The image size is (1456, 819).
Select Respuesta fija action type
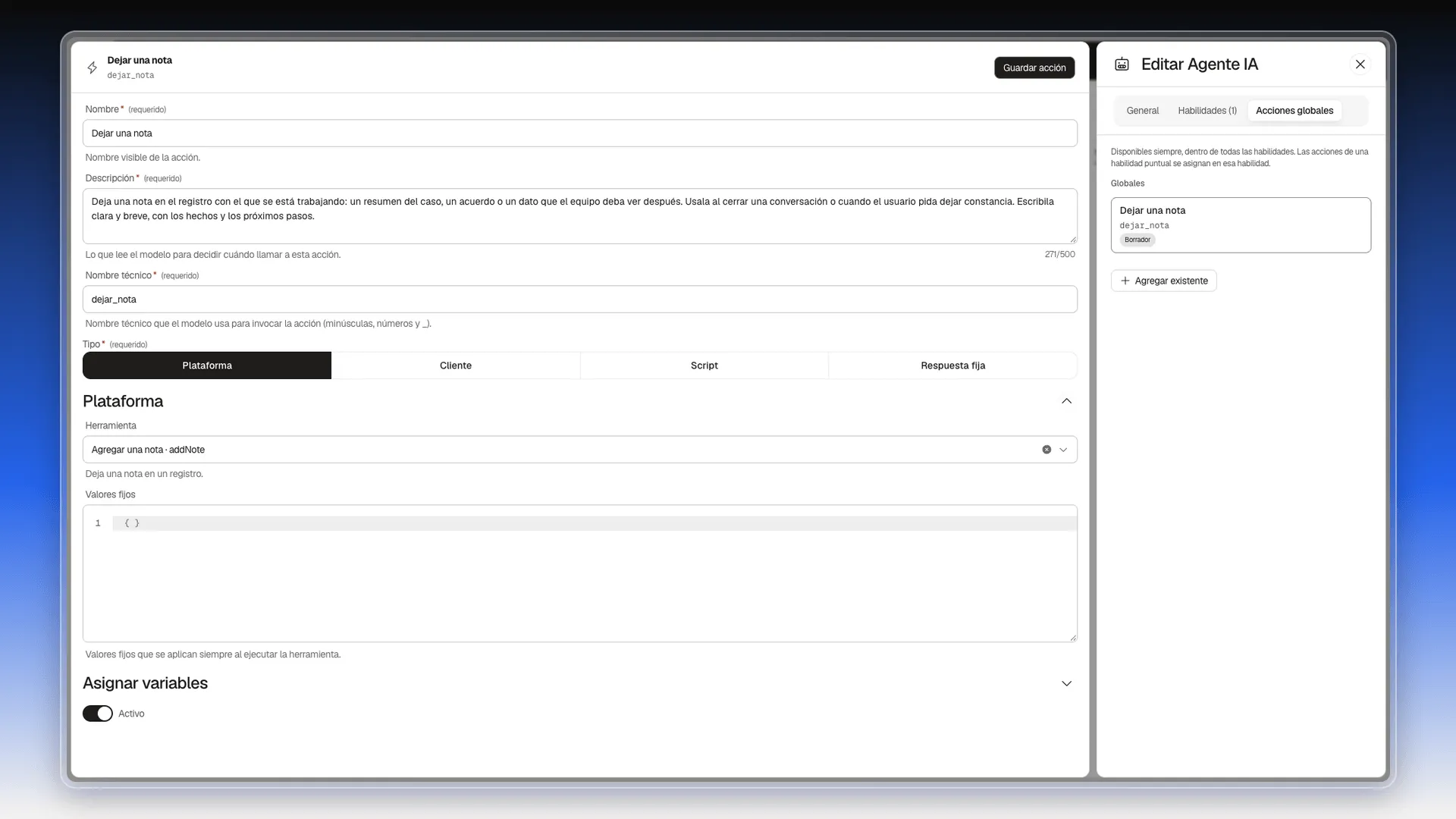[952, 366]
